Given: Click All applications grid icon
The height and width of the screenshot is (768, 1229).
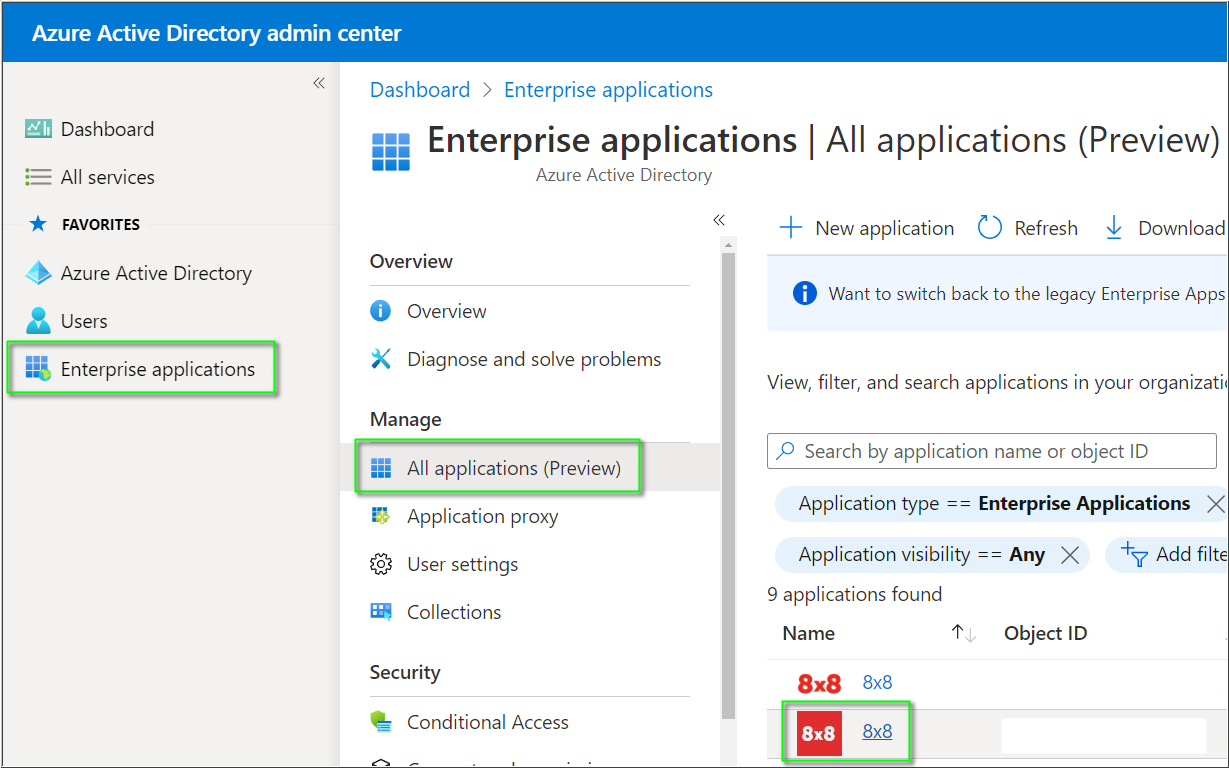Looking at the screenshot, I should coord(381,468).
